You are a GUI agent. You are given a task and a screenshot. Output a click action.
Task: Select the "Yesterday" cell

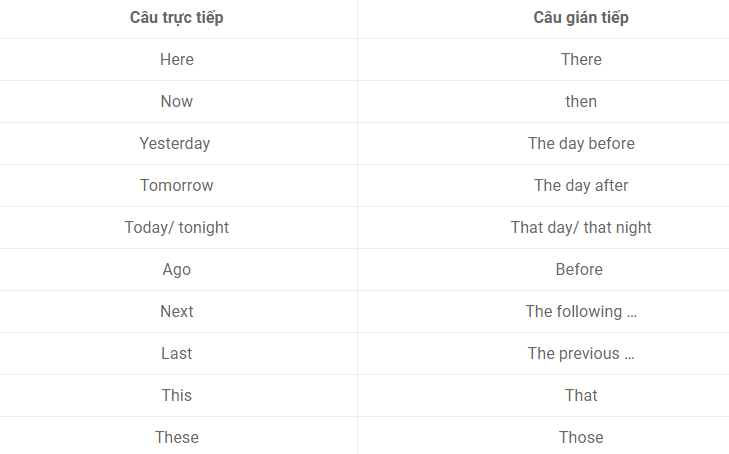coord(177,144)
